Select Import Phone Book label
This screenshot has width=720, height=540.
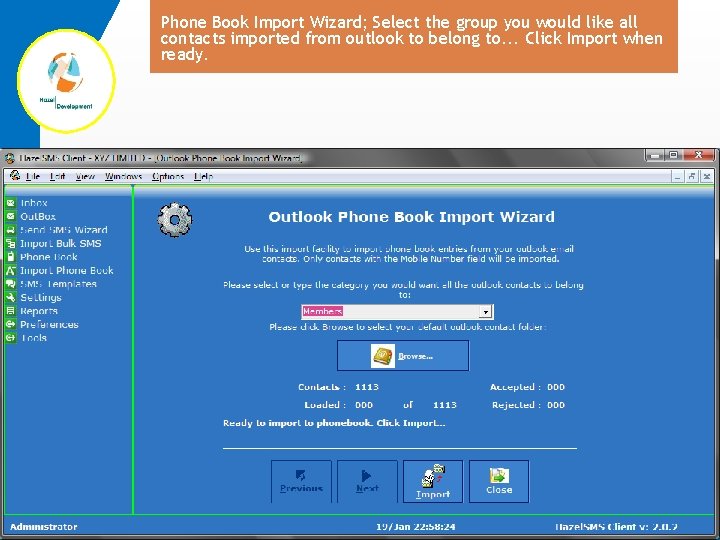pos(67,271)
